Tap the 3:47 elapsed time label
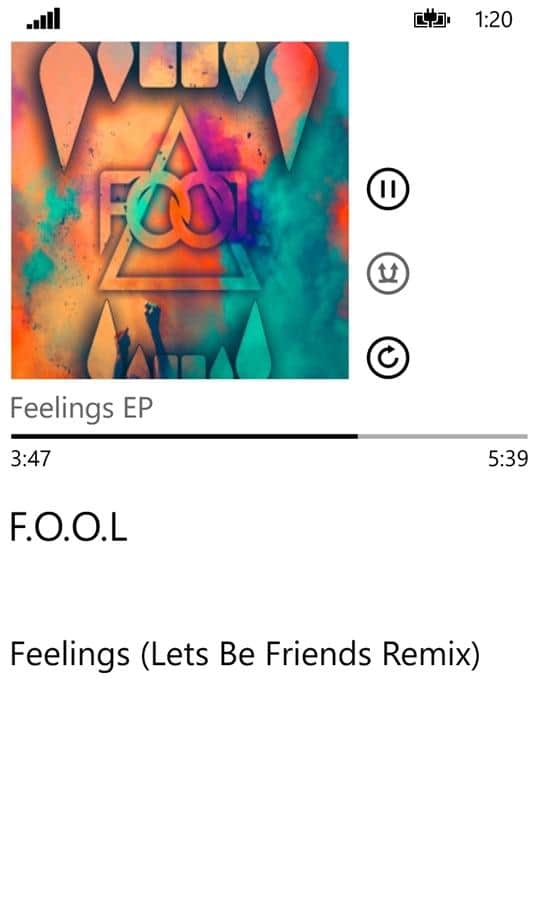 [x=30, y=459]
